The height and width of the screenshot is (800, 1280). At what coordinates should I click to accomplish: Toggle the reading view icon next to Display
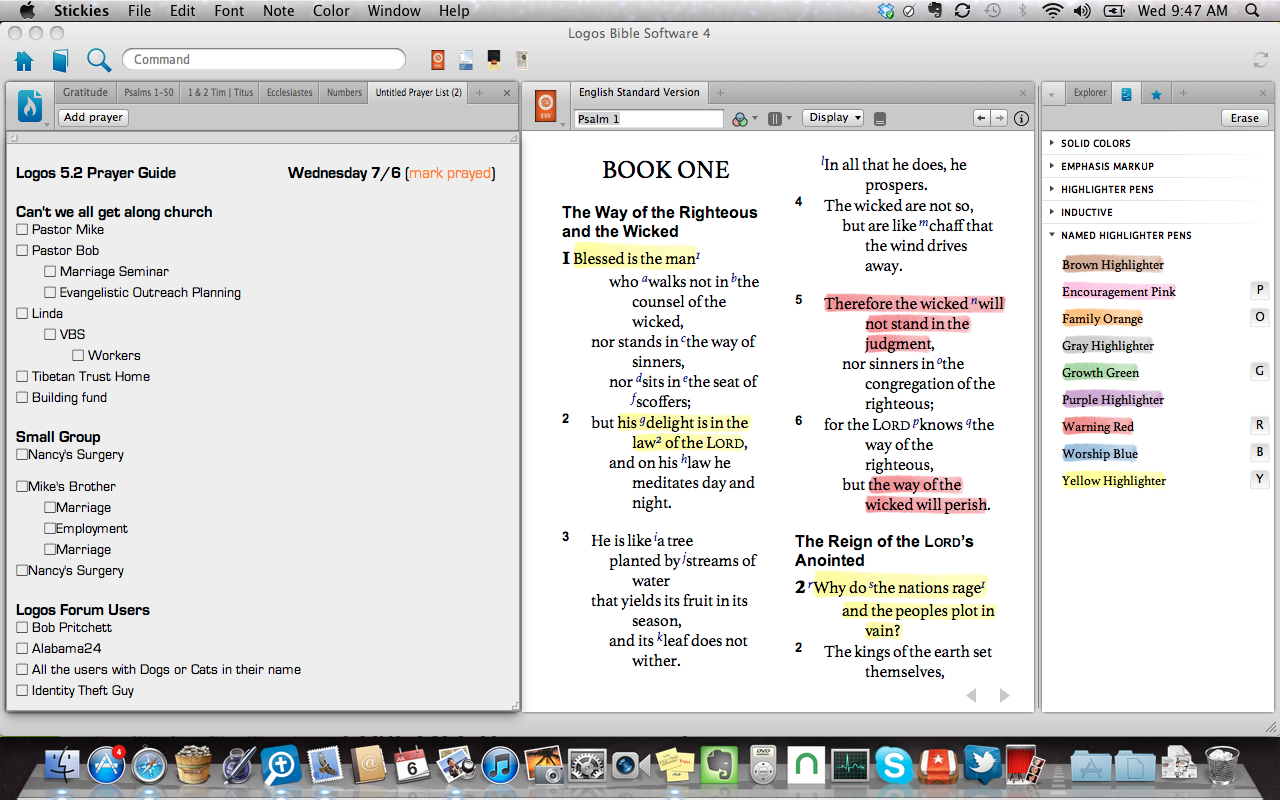(880, 118)
